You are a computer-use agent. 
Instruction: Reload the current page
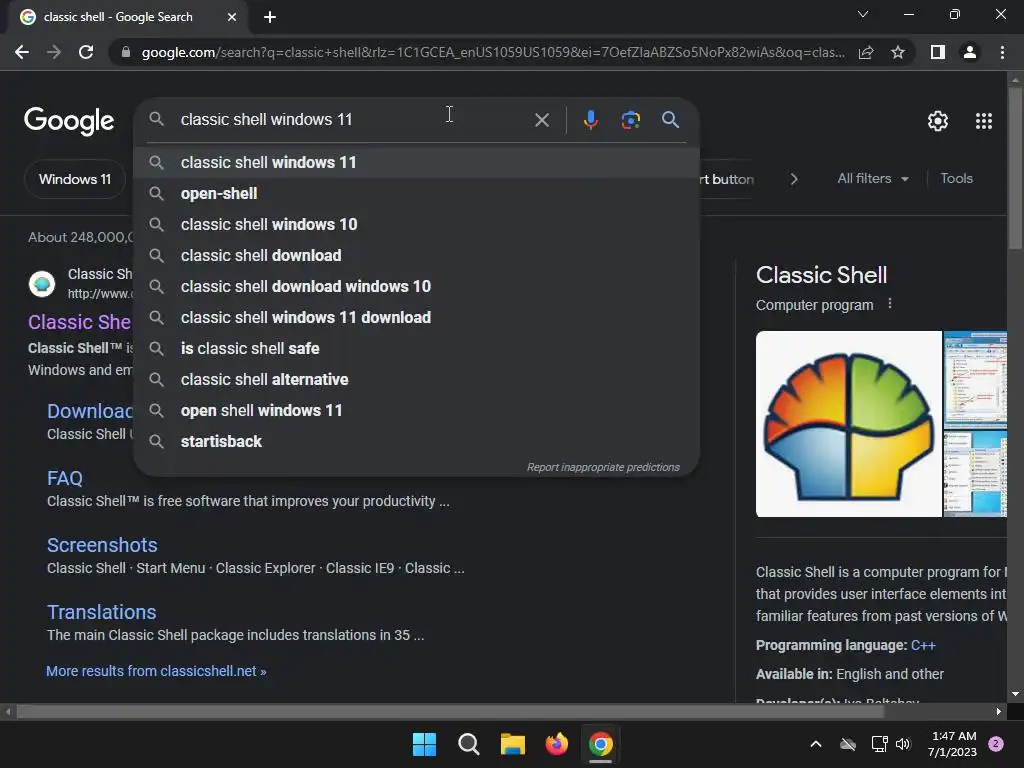click(x=86, y=52)
